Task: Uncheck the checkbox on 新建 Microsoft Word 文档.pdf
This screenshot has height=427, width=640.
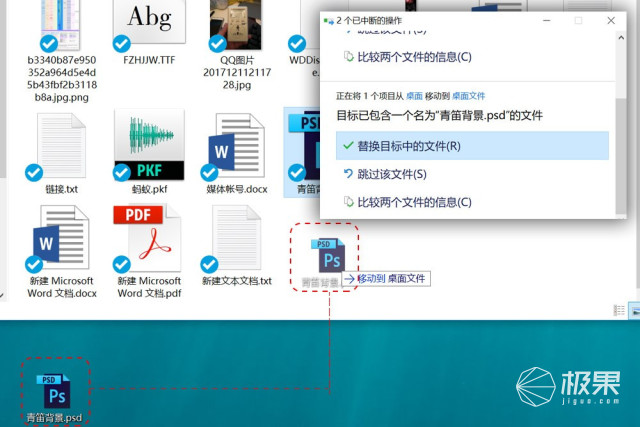Action: 122,265
